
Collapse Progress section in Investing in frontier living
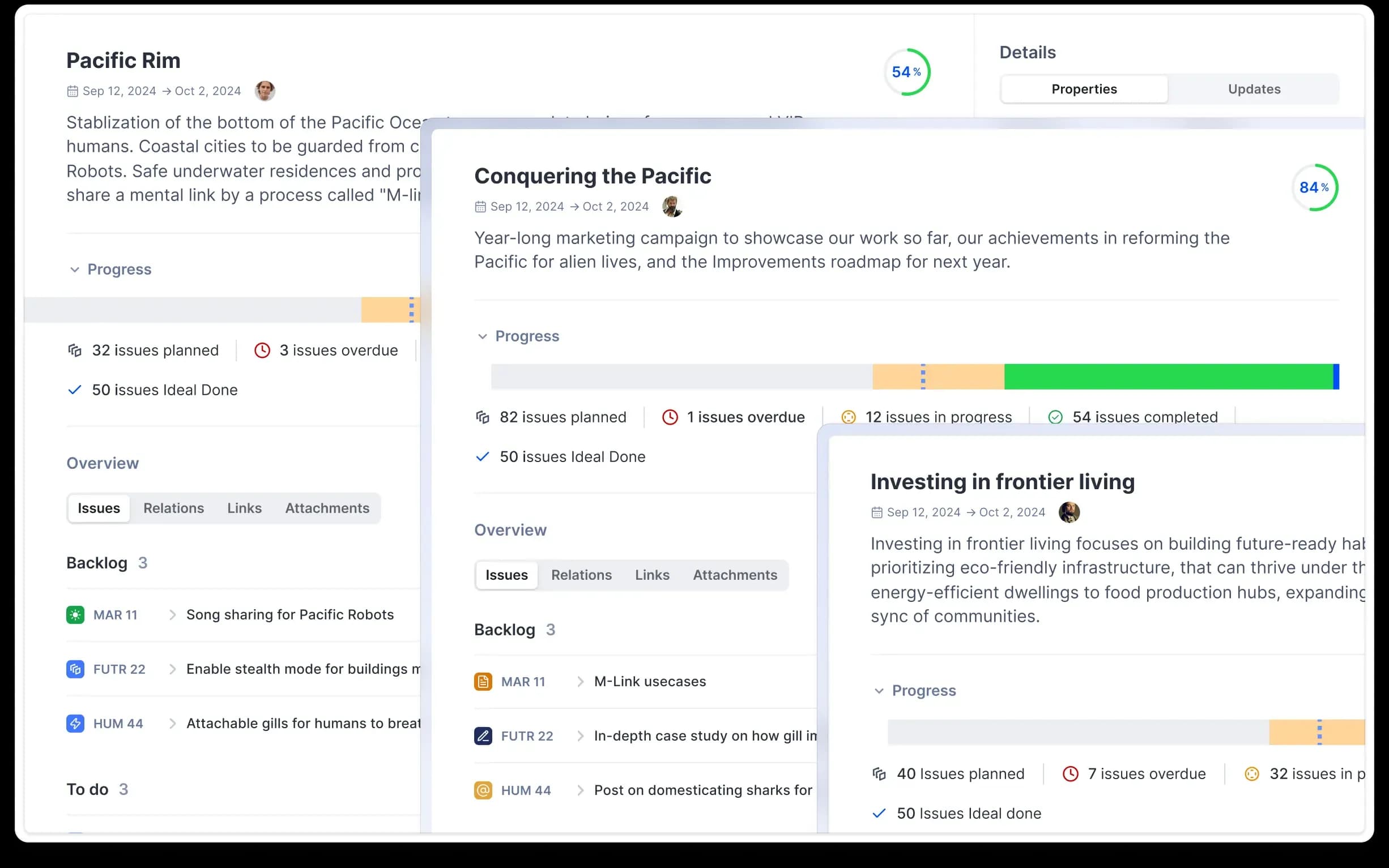879,691
